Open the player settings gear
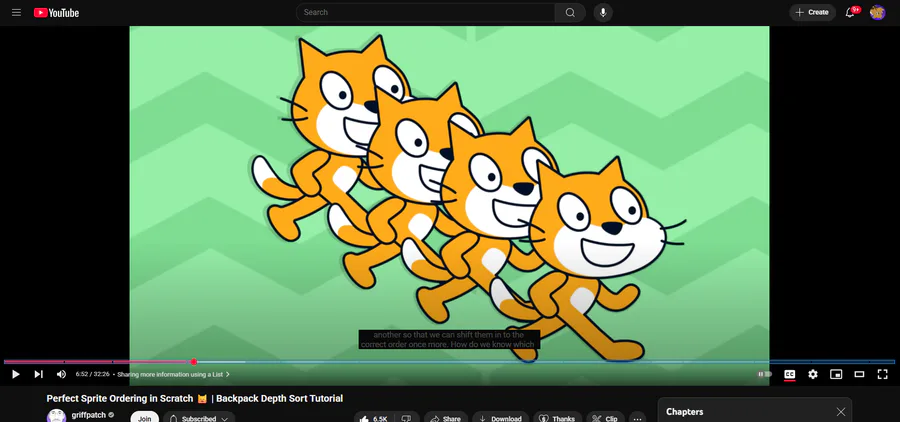900x422 pixels. coord(813,374)
